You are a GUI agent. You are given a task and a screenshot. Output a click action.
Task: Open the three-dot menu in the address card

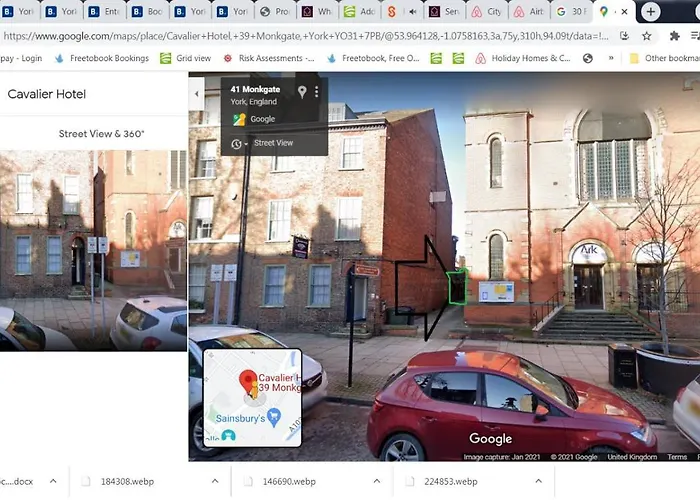tap(317, 92)
